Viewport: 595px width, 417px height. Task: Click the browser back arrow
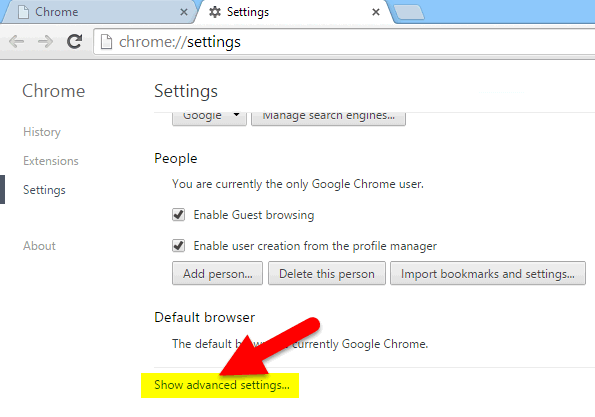click(x=16, y=41)
